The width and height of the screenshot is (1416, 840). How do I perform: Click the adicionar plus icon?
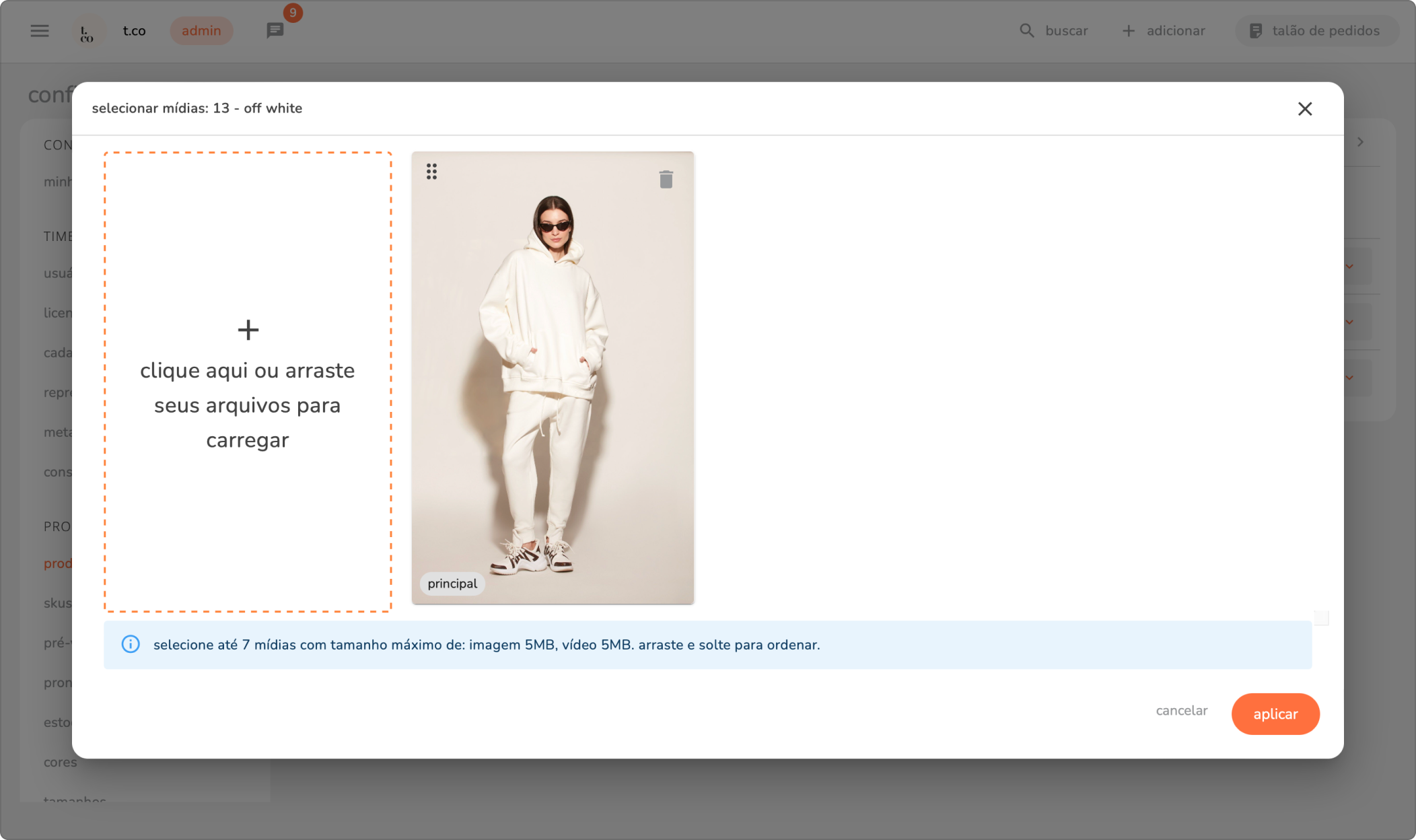point(1129,31)
